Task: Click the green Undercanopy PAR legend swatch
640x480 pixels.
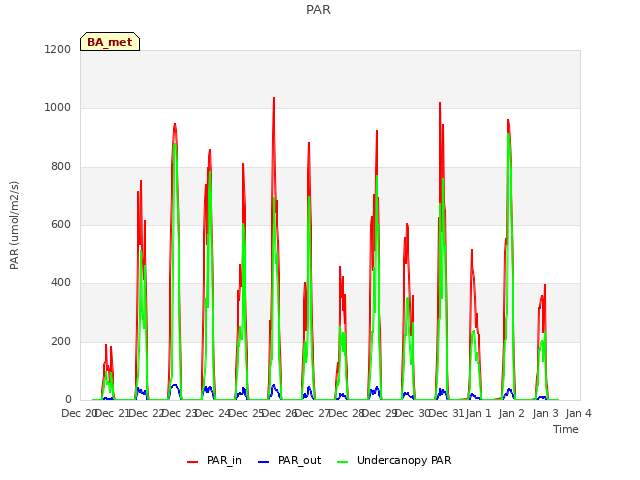Action: (x=343, y=462)
